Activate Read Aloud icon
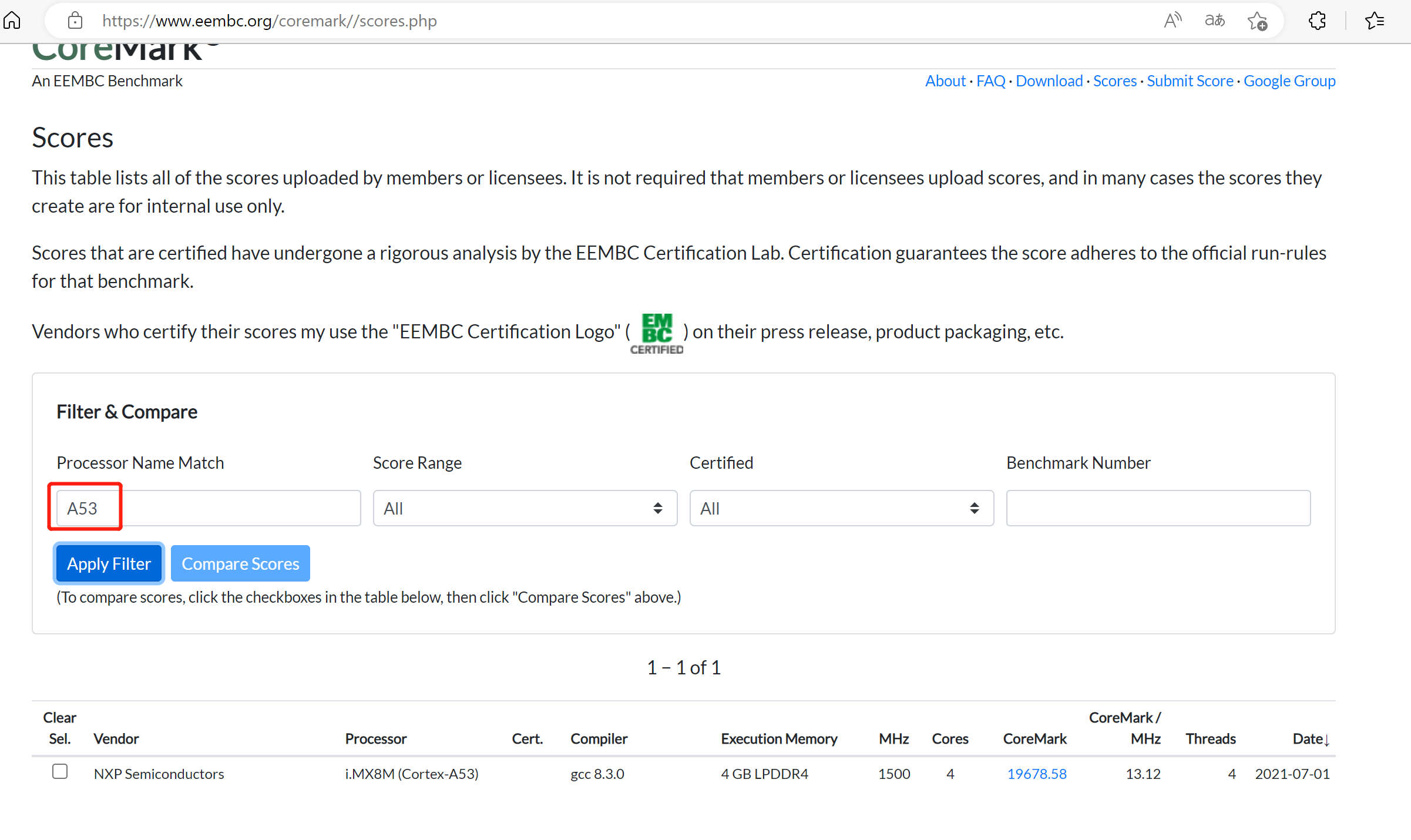 click(1173, 21)
